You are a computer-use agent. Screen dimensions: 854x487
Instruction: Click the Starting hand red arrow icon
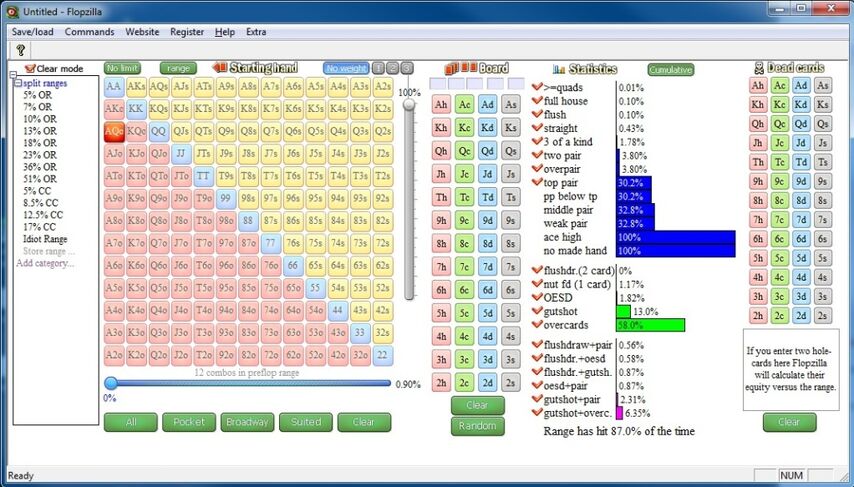220,68
